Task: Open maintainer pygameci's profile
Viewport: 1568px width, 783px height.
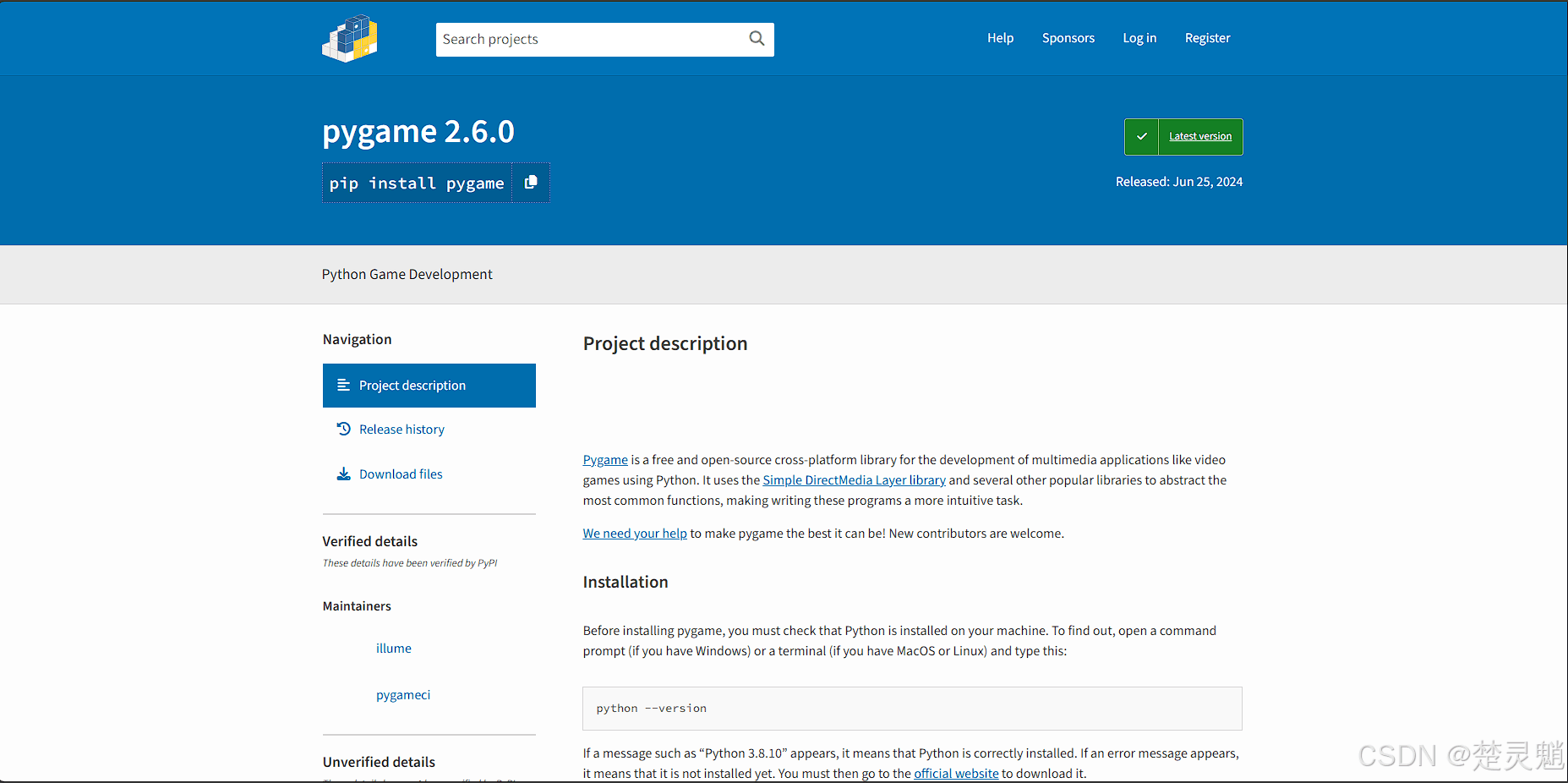Action: coord(403,695)
